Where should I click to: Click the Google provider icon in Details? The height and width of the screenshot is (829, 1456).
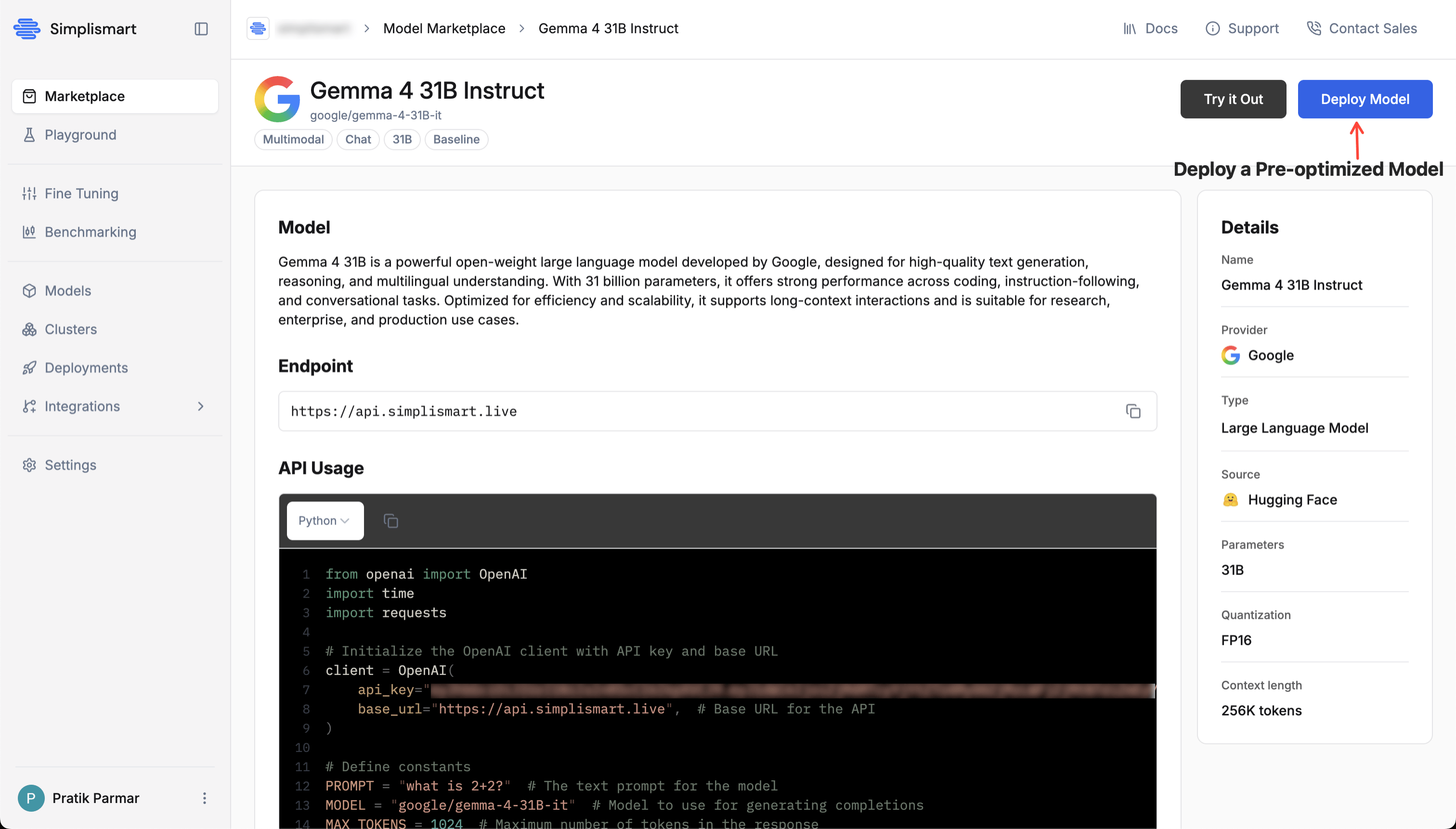[x=1231, y=355]
